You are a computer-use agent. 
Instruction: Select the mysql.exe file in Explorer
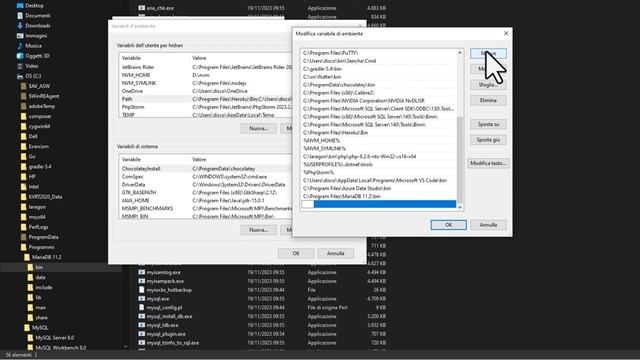[158, 299]
